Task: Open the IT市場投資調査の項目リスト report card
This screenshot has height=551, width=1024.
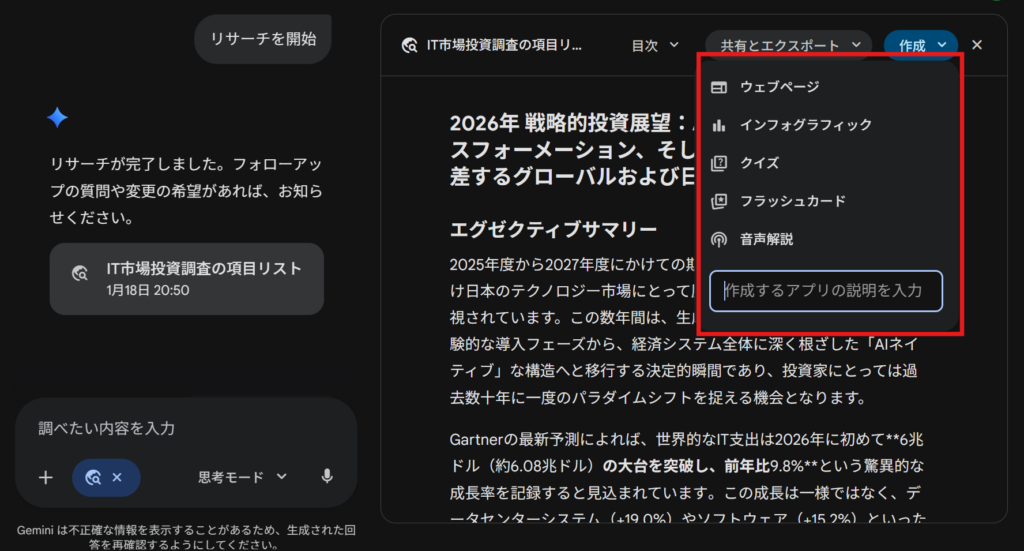Action: click(x=187, y=279)
